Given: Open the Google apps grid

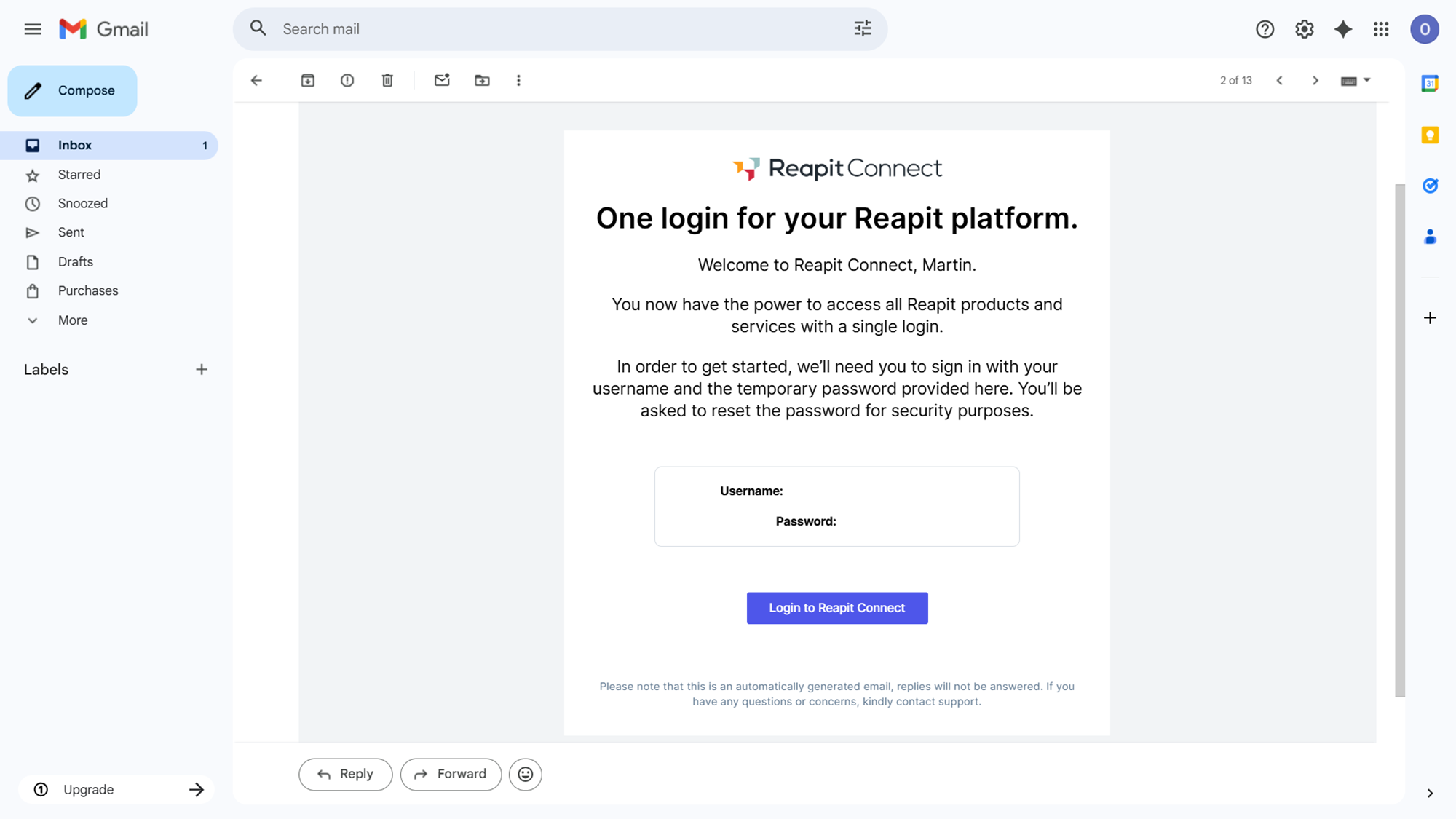Looking at the screenshot, I should click(x=1381, y=29).
